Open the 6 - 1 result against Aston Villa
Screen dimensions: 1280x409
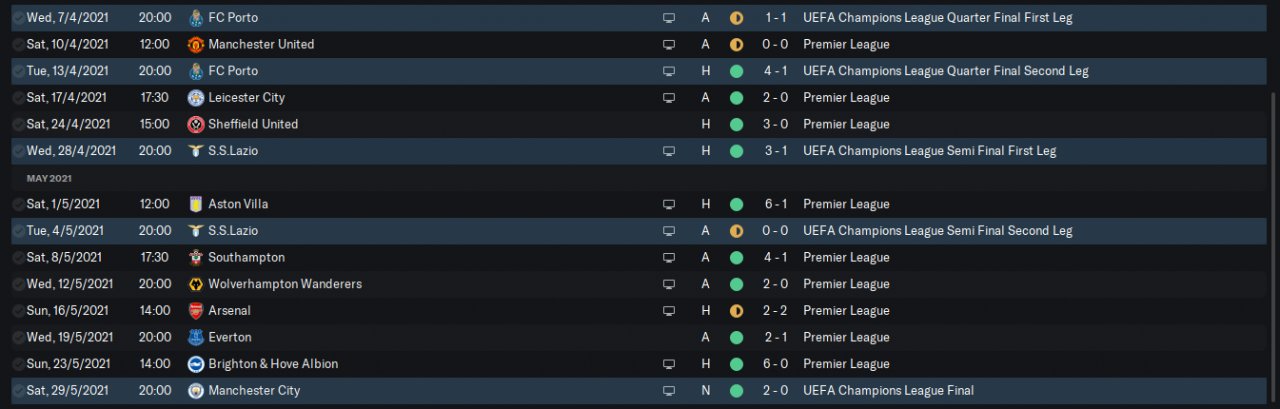click(x=777, y=204)
